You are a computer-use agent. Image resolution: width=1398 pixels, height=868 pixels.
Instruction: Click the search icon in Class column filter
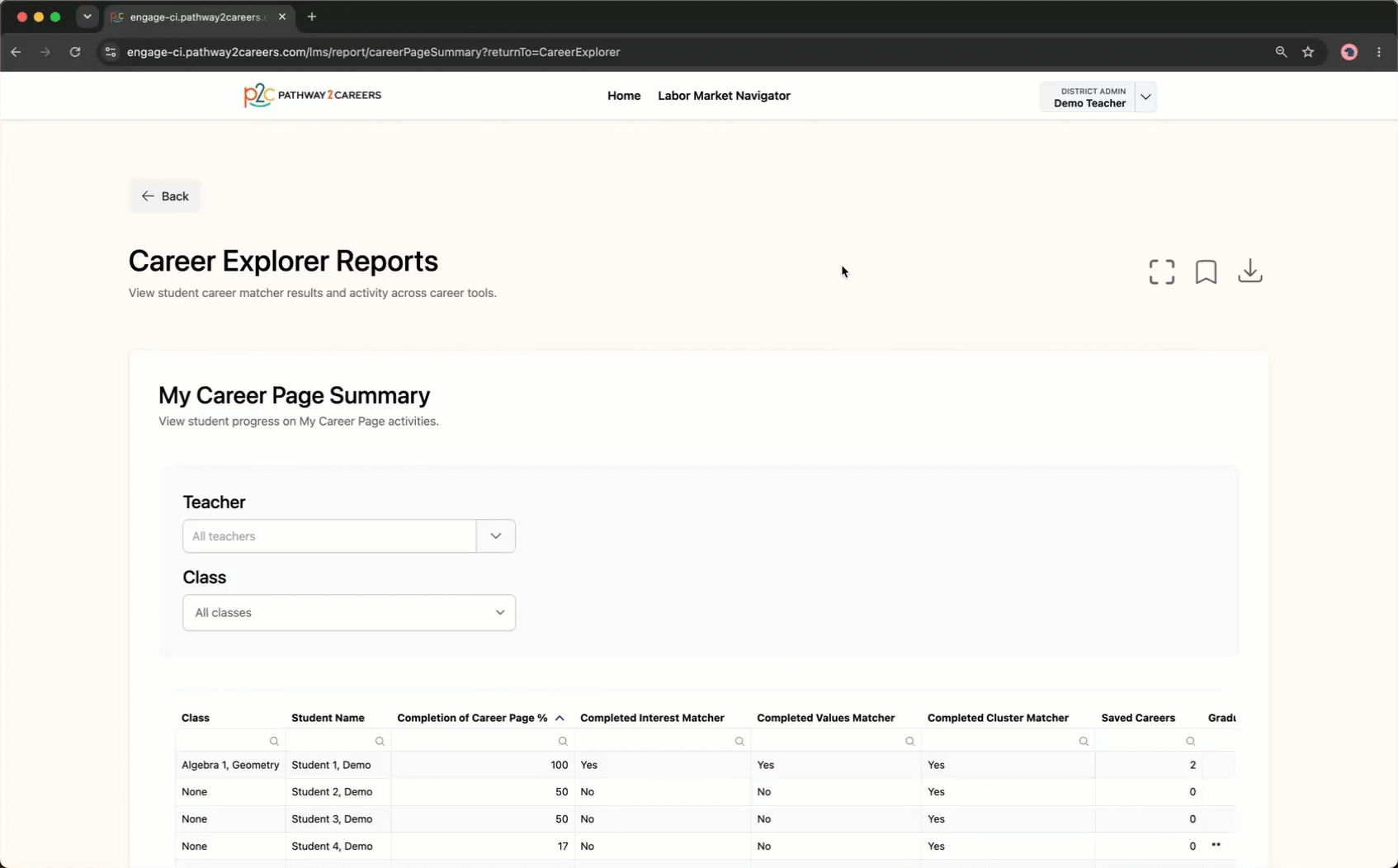[274, 741]
